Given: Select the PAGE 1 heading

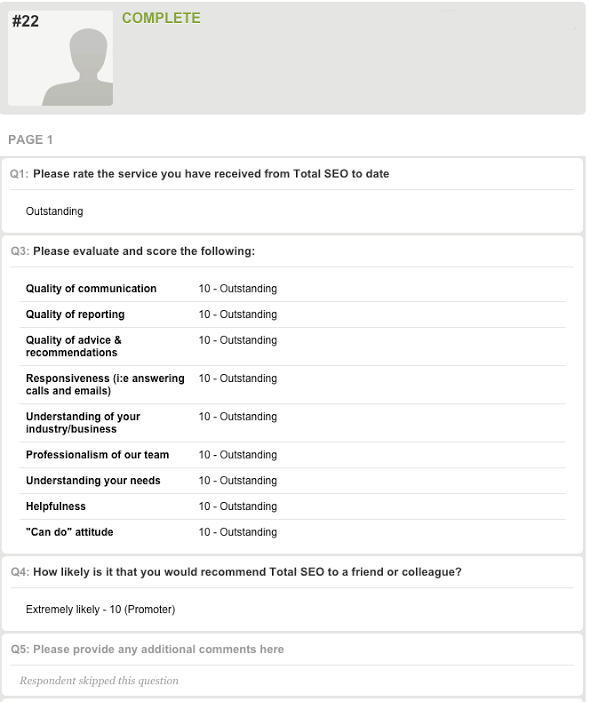Looking at the screenshot, I should point(30,140).
